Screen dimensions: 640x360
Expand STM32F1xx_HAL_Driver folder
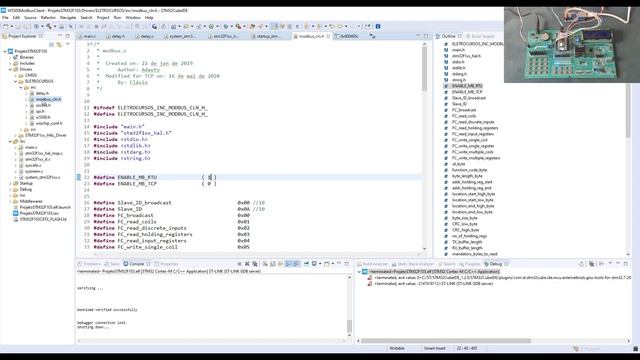point(16,136)
